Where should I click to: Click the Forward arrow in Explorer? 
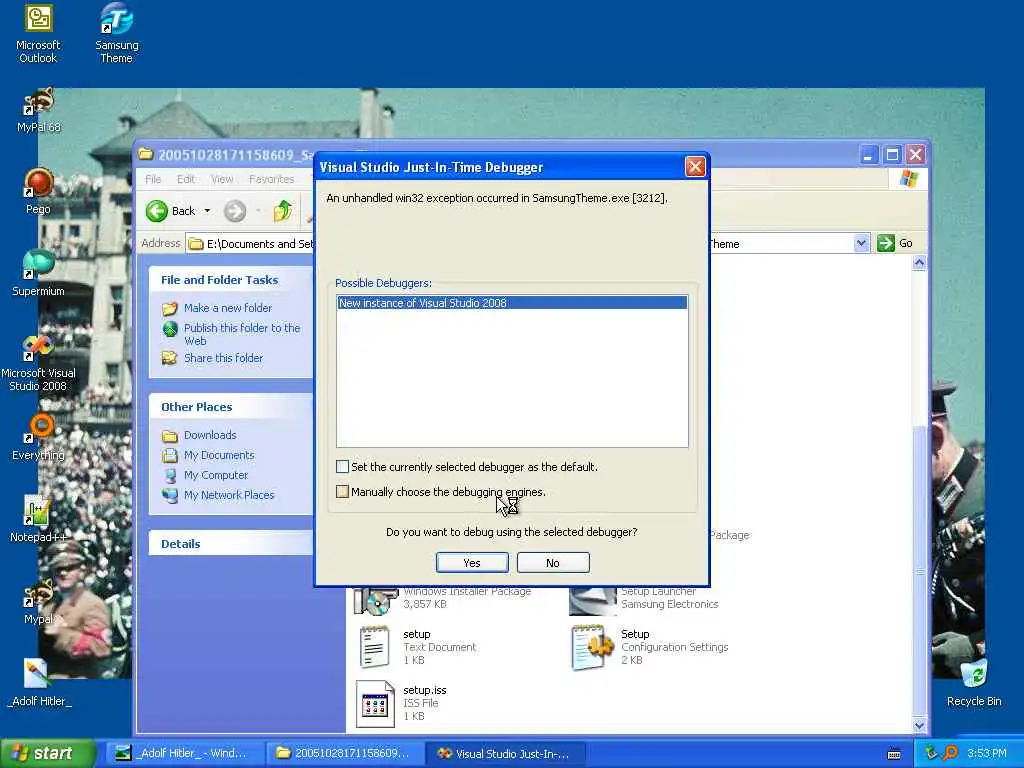(x=234, y=211)
